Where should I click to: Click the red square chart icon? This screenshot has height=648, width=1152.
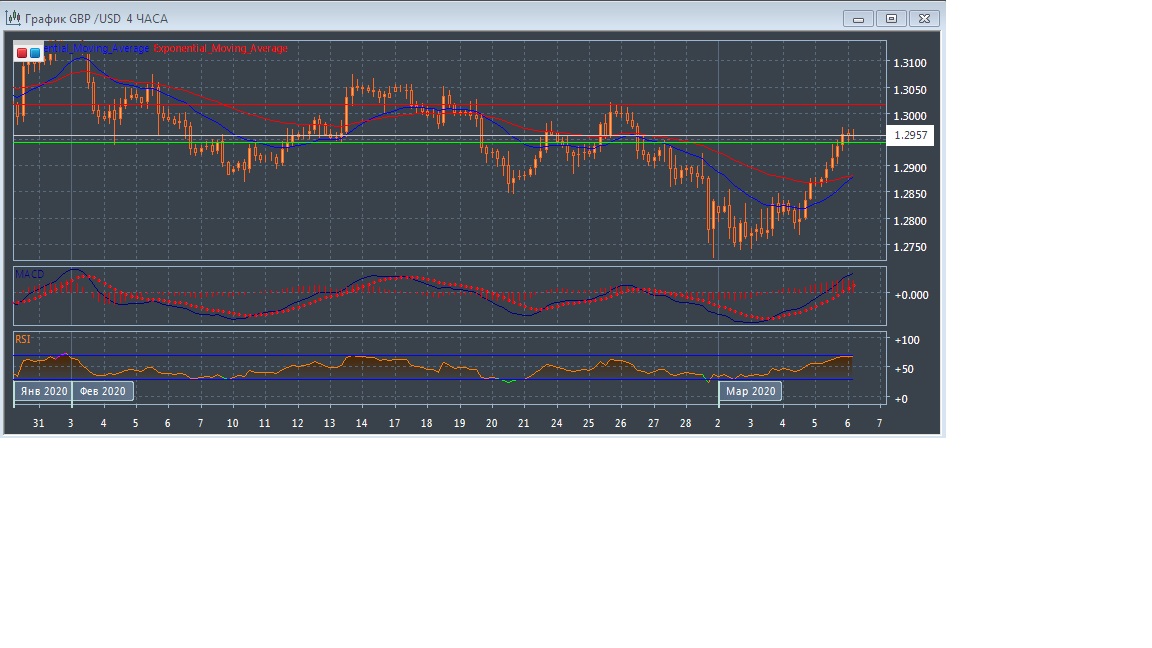click(x=22, y=53)
